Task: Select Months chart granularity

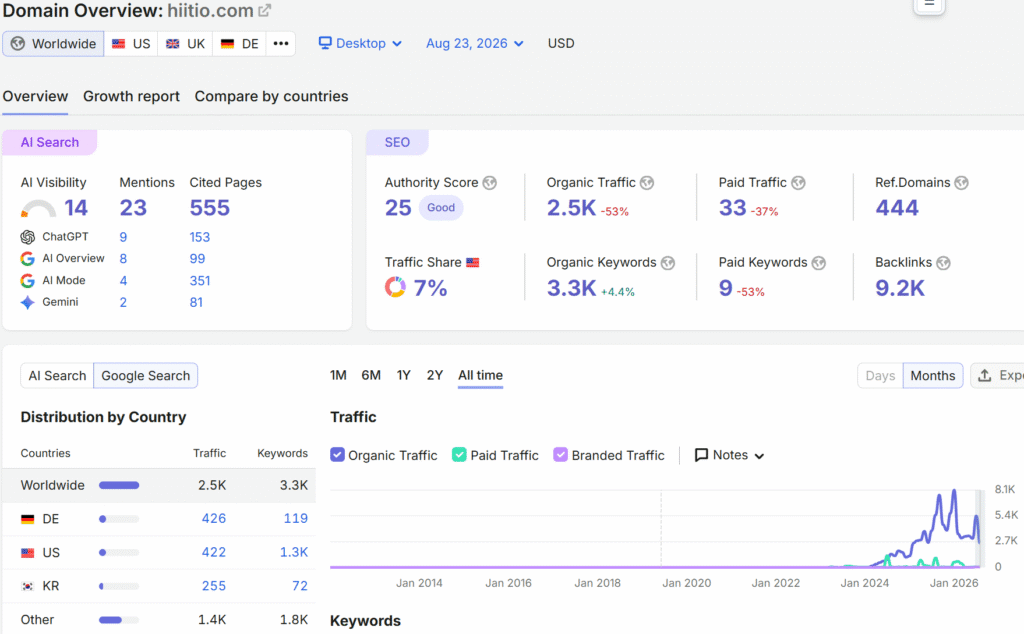Action: pos(933,375)
